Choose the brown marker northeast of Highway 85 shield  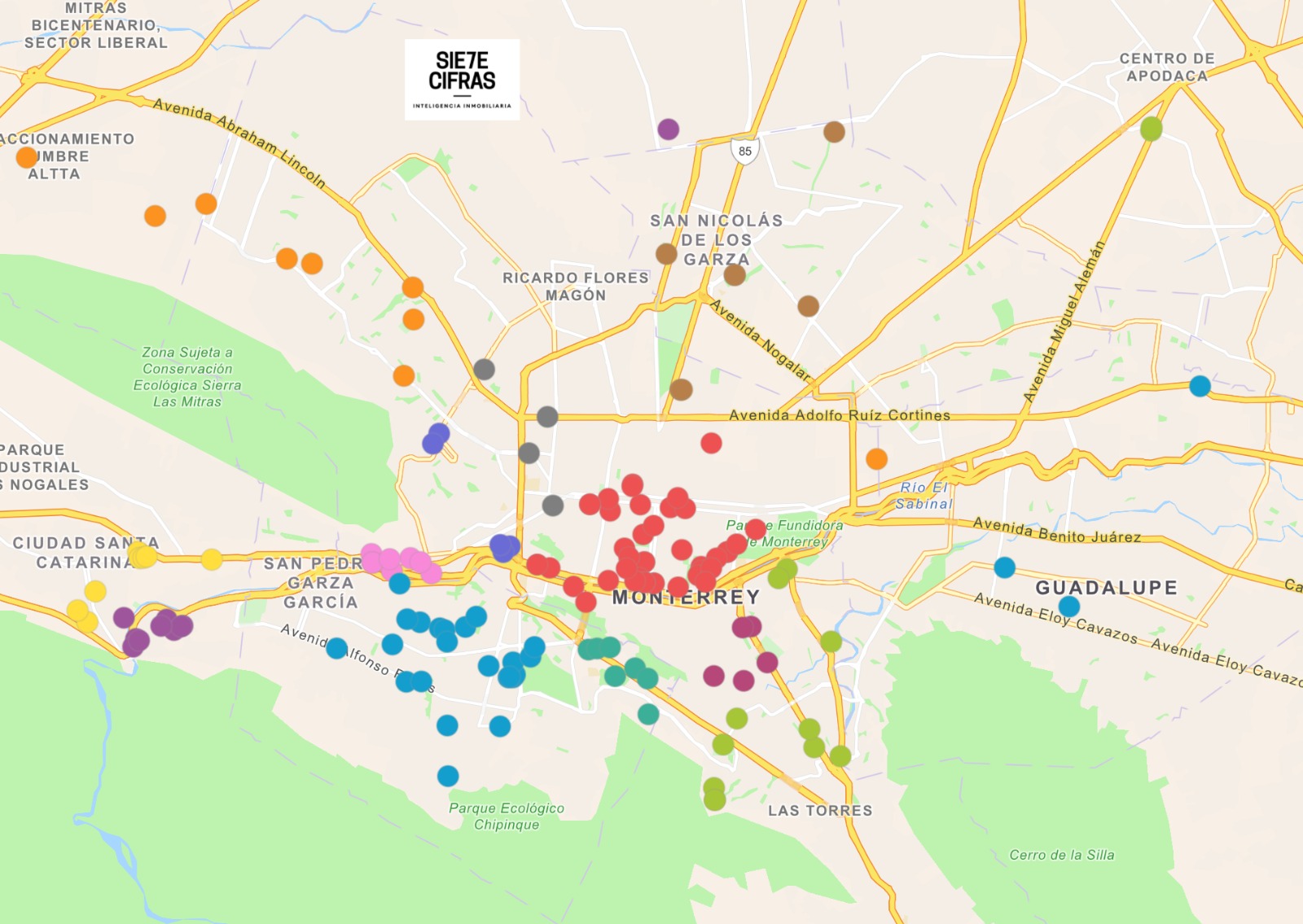834,132
